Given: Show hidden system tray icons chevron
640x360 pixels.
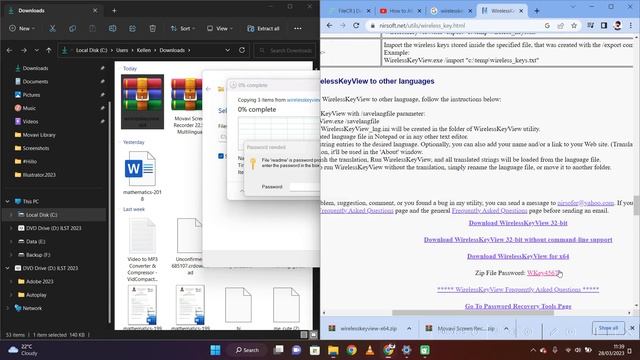Looking at the screenshot, I should [x=533, y=350].
